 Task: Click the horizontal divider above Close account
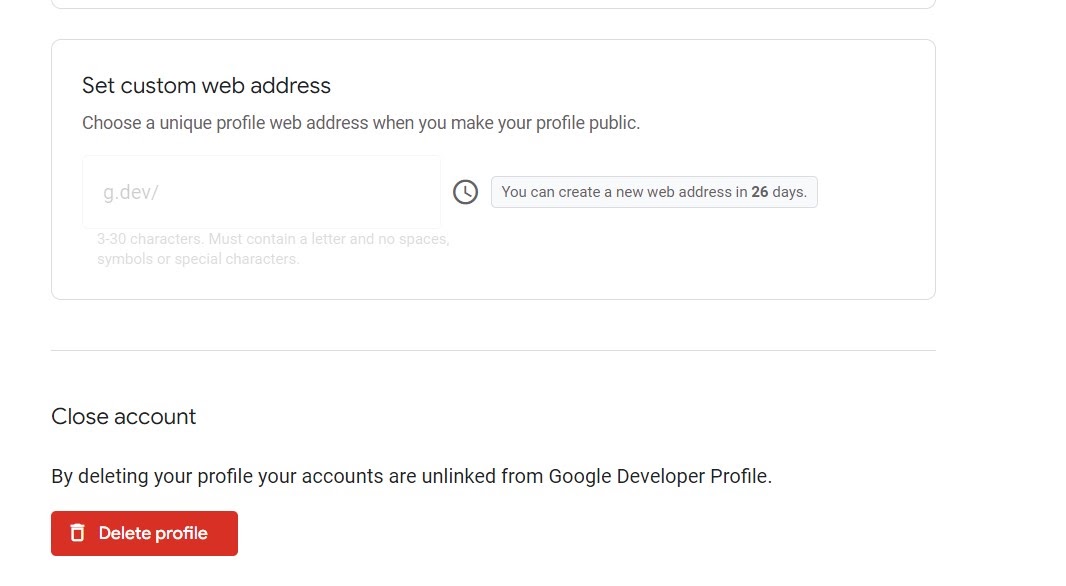click(x=493, y=351)
